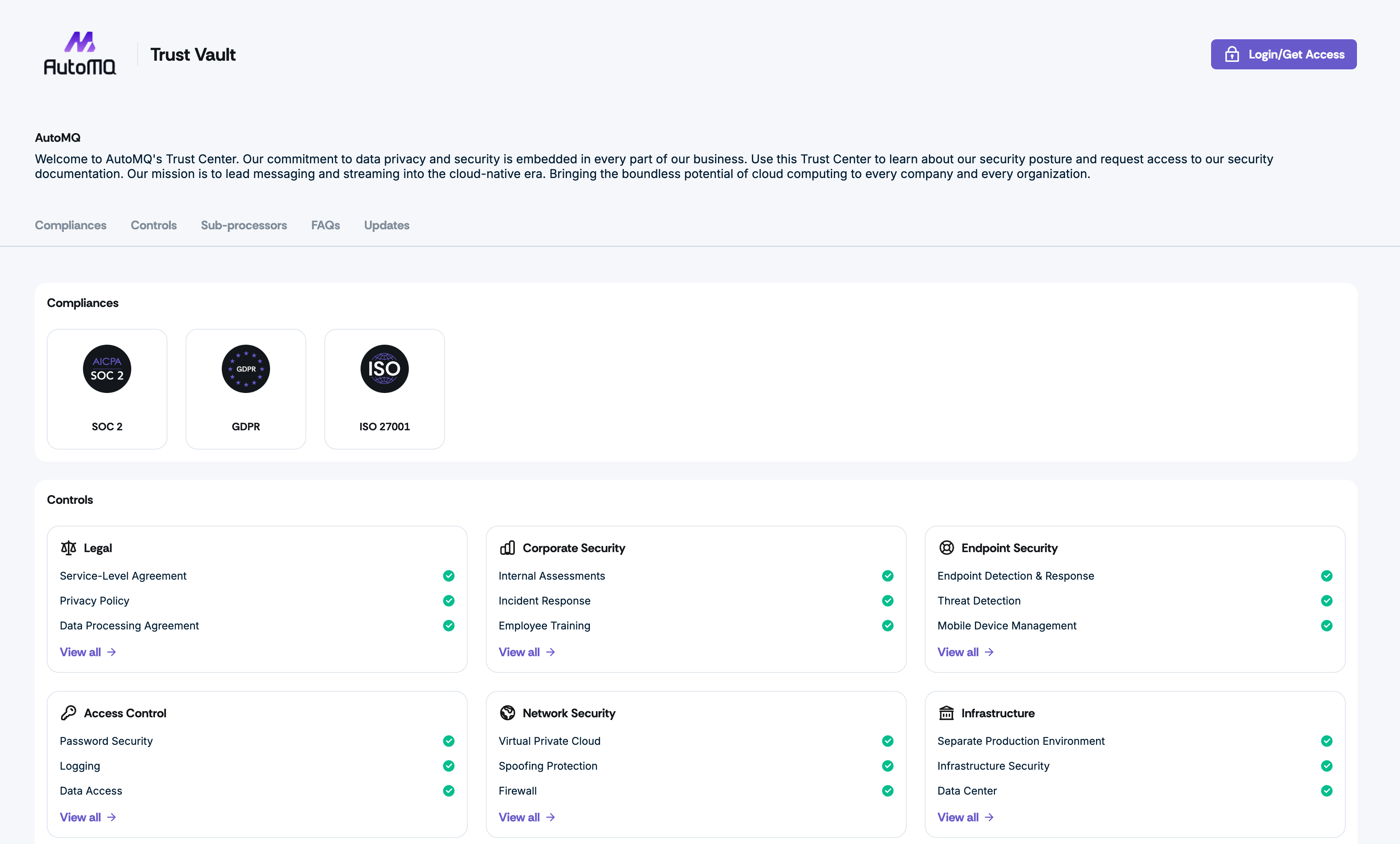The width and height of the screenshot is (1400, 844).
Task: Click View all under Legal
Action: [88, 652]
